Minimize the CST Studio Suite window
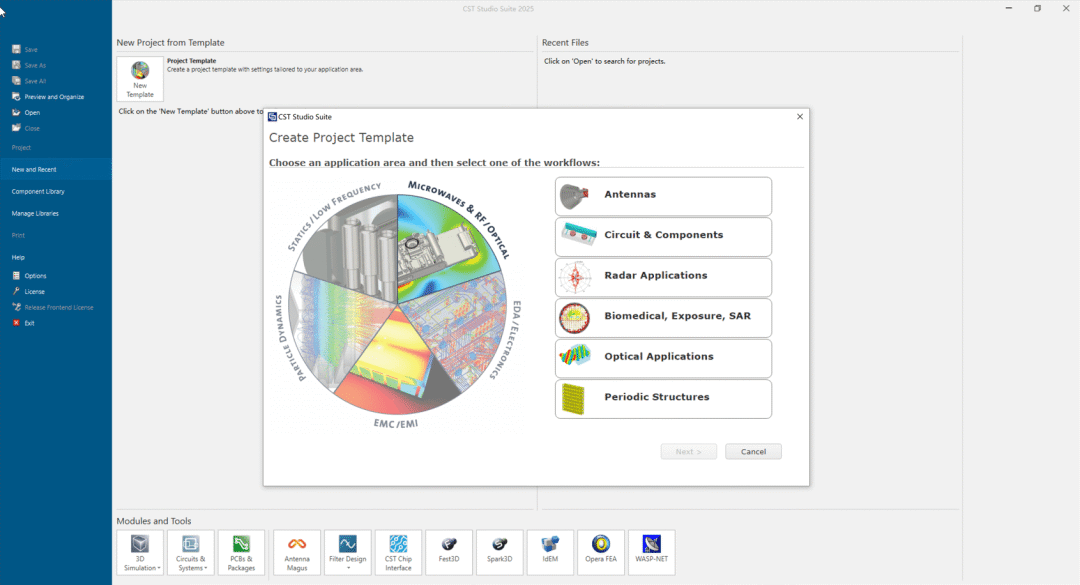Screen dimensions: 1080x585 click(1008, 8)
